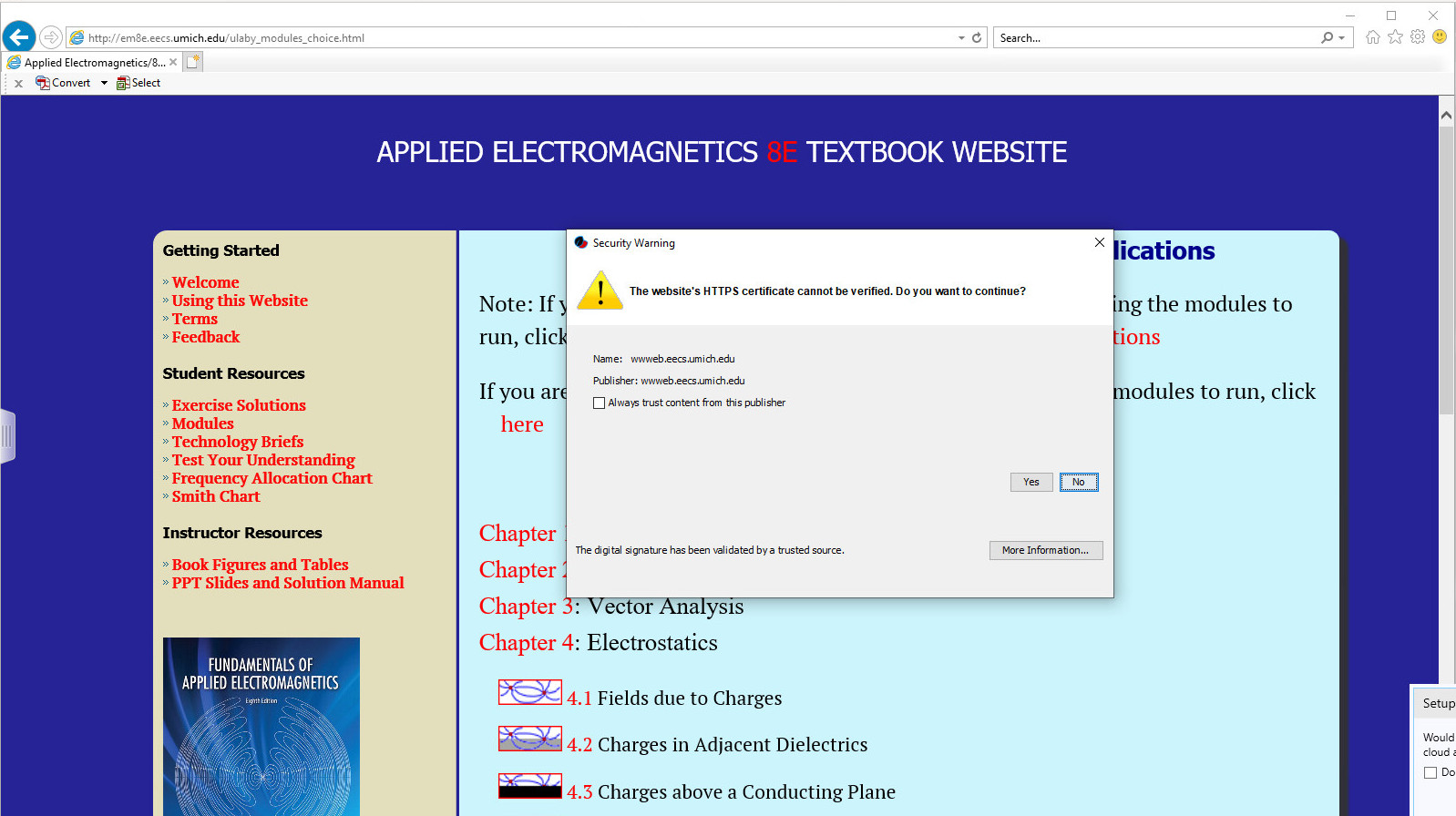Click the Refresh page icon
Viewport: 1456px width, 816px height.
[x=977, y=38]
